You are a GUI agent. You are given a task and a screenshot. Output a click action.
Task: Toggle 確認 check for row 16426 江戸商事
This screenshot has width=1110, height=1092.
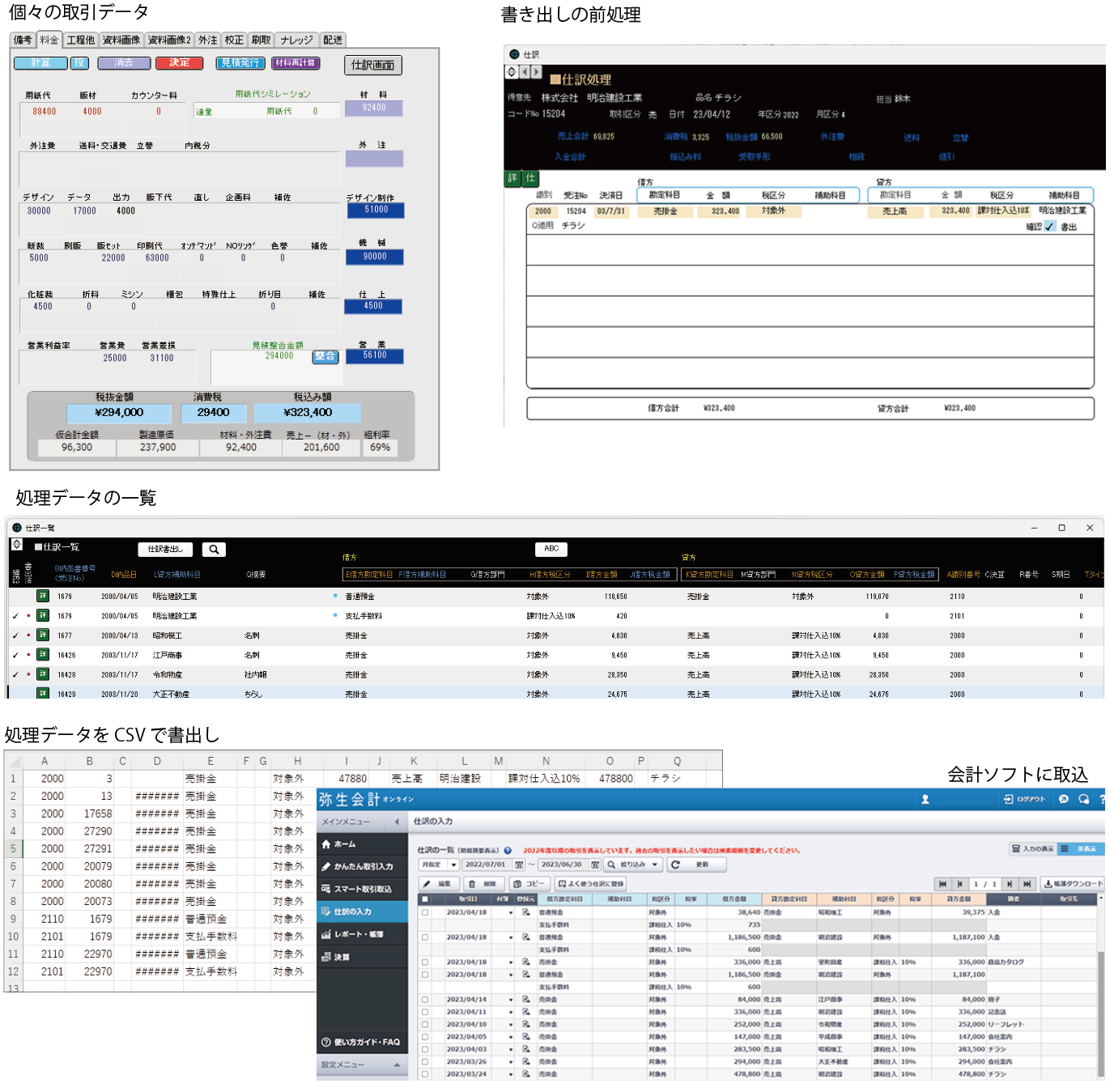(x=15, y=655)
